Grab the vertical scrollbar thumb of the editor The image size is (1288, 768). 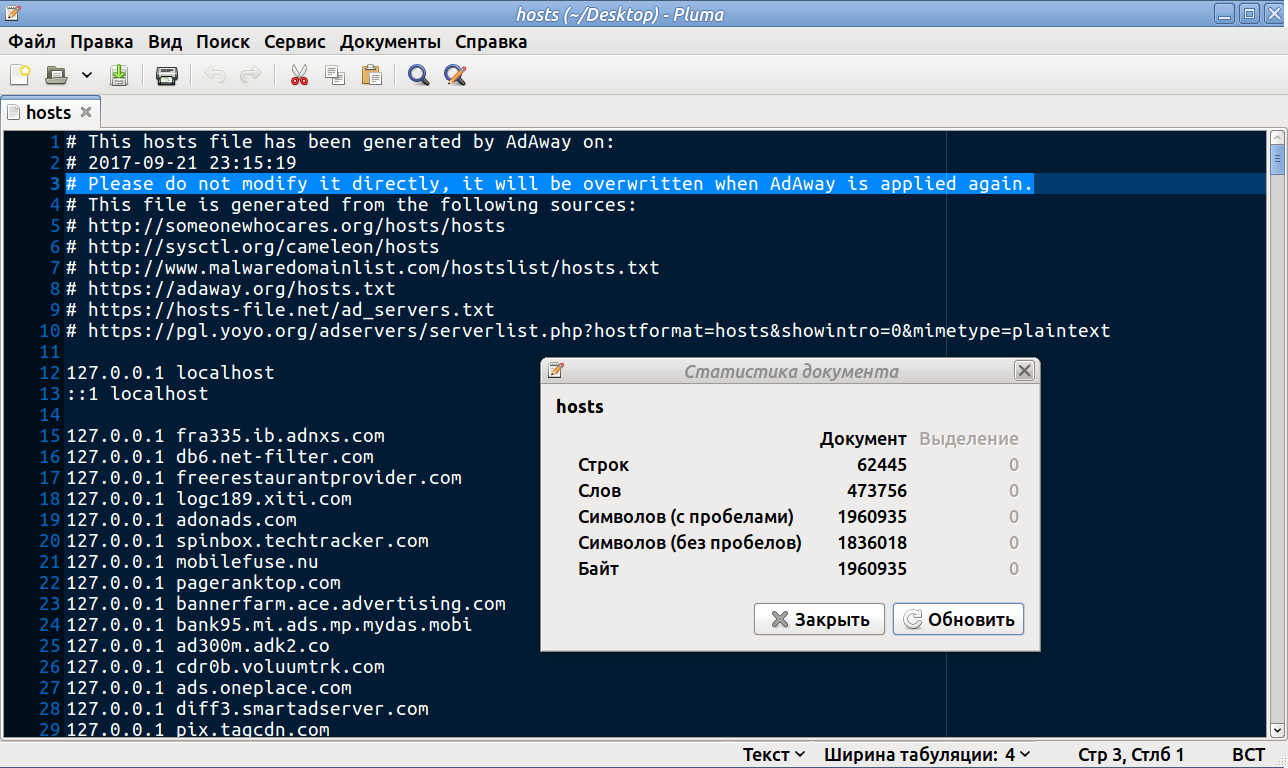1277,160
